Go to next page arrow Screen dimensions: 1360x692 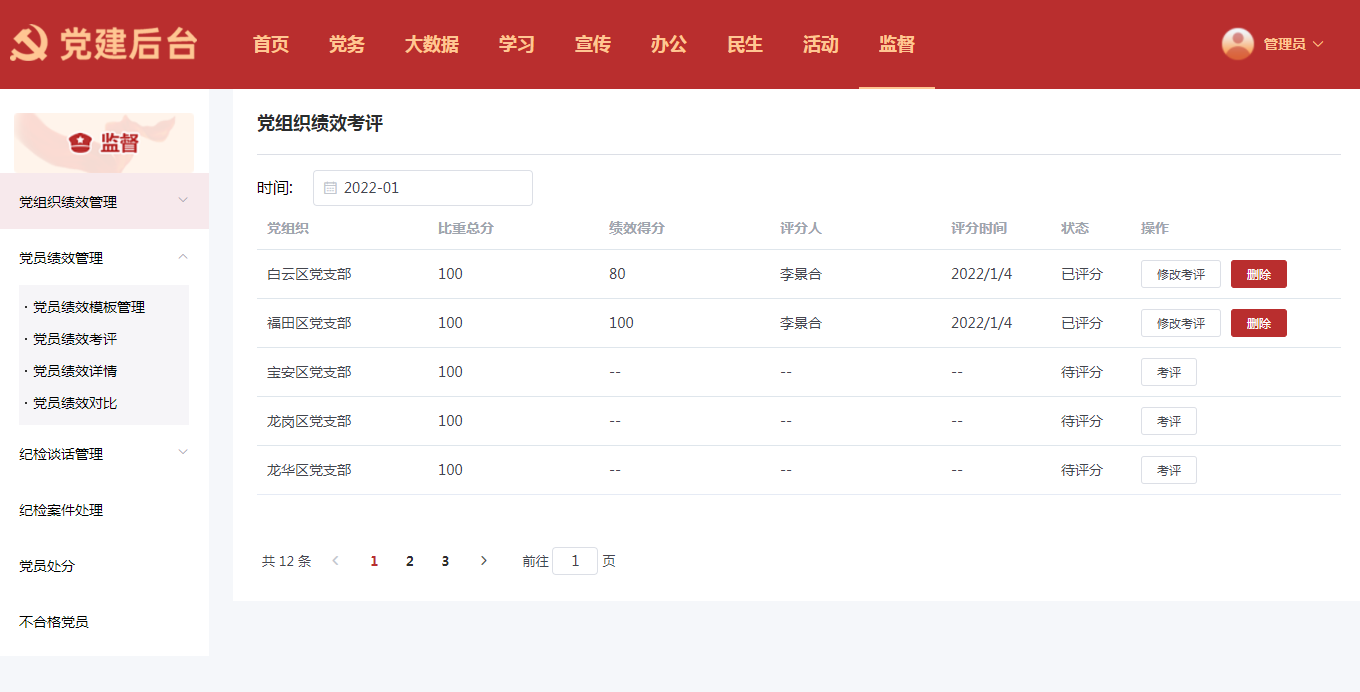(x=484, y=561)
